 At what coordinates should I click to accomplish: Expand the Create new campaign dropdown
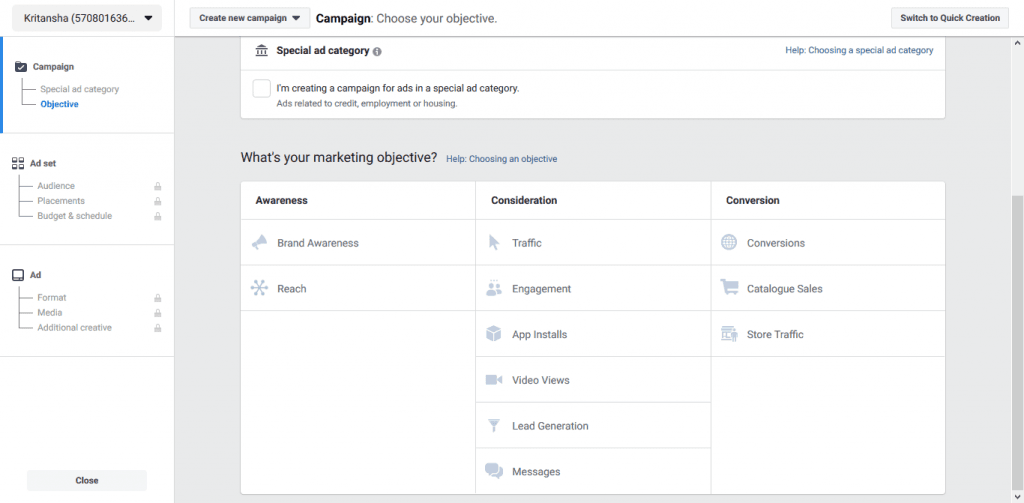(250, 18)
